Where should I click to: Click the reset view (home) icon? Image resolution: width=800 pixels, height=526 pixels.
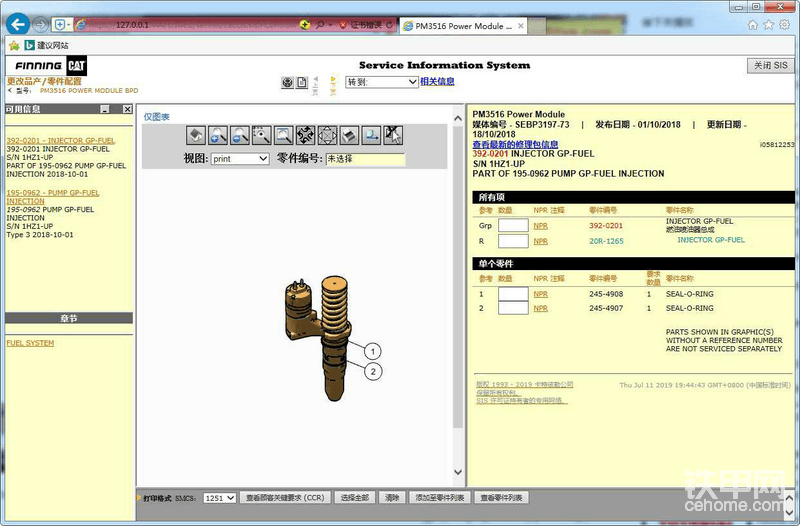click(x=196, y=136)
